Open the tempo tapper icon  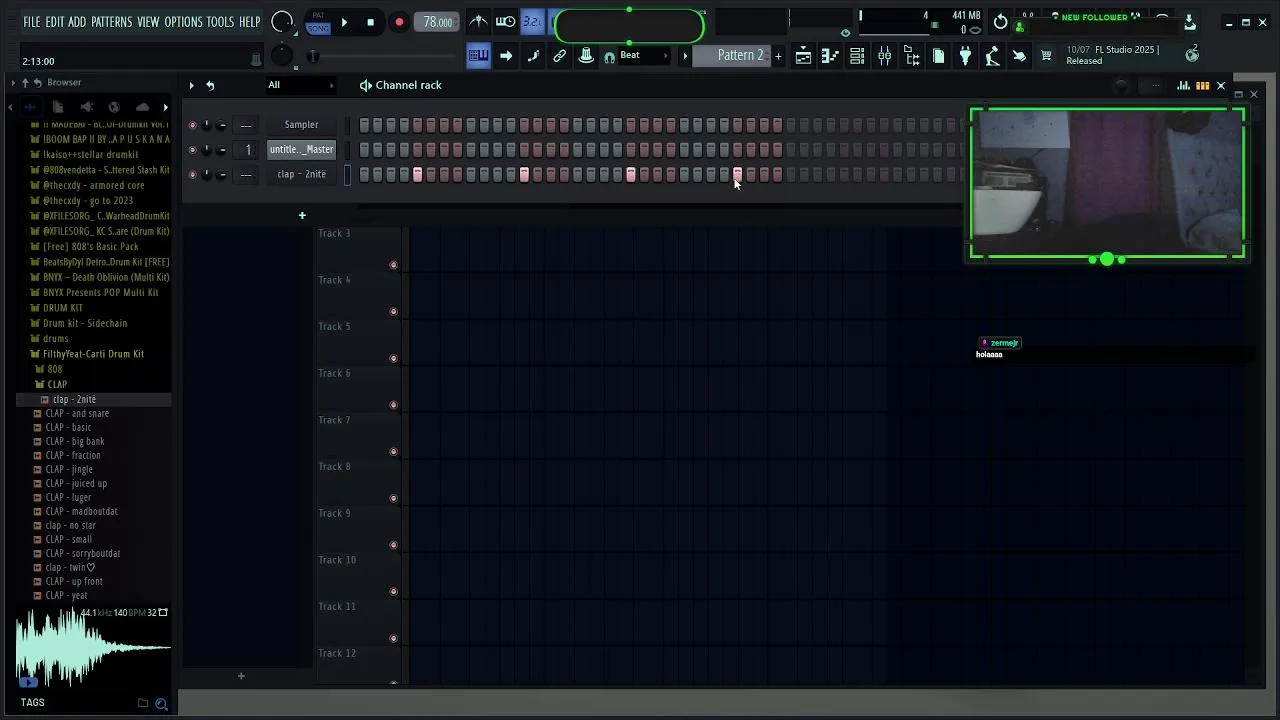click(x=992, y=56)
